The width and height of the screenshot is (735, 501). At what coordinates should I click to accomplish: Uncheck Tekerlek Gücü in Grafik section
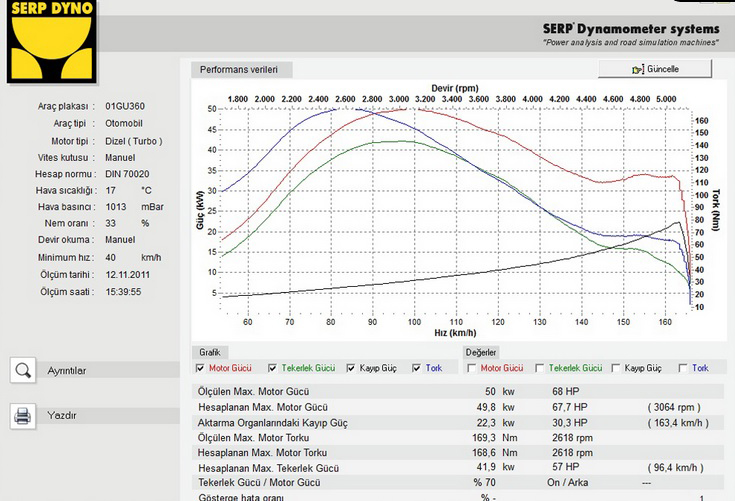pos(272,368)
